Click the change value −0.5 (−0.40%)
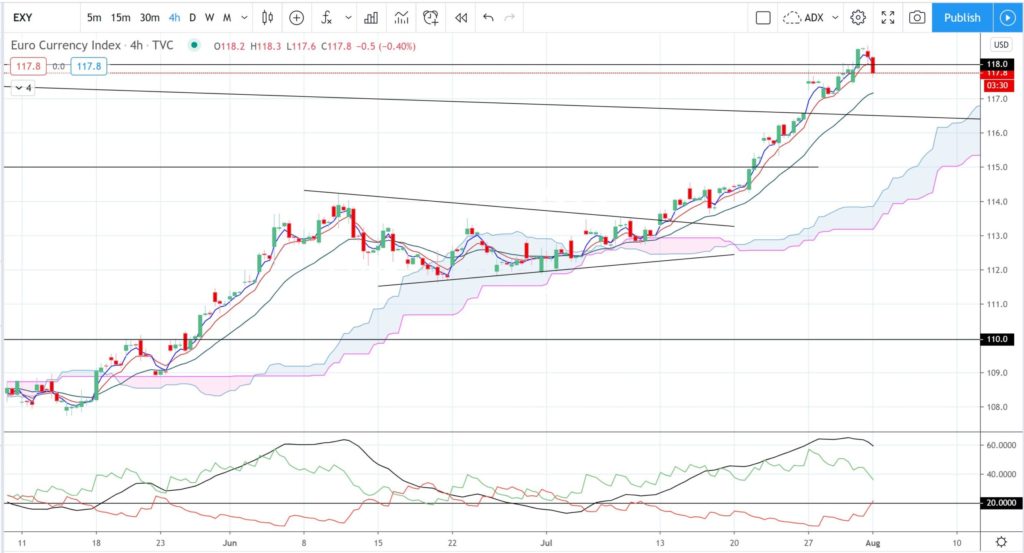This screenshot has width=1024, height=553. click(385, 46)
